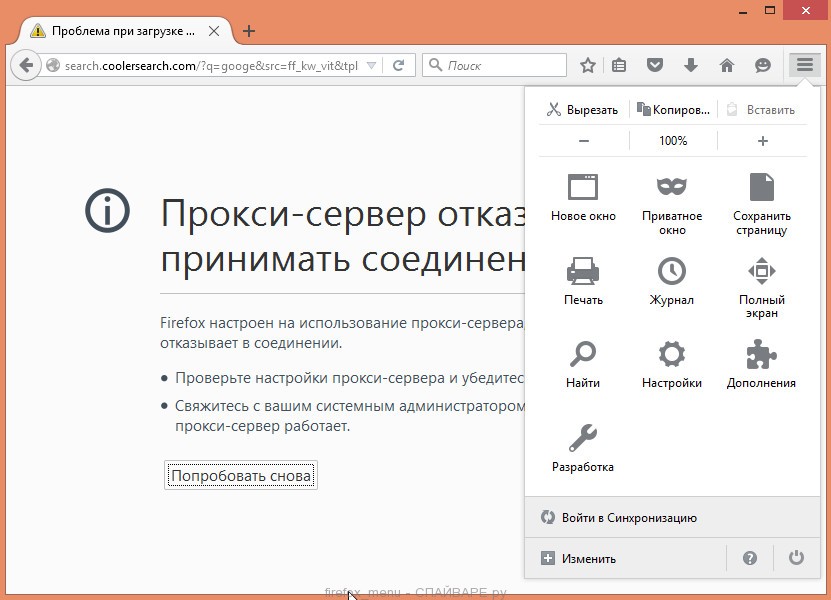831x600 pixels.
Task: Choose Вырезать (cut) in menu
Action: (x=583, y=110)
